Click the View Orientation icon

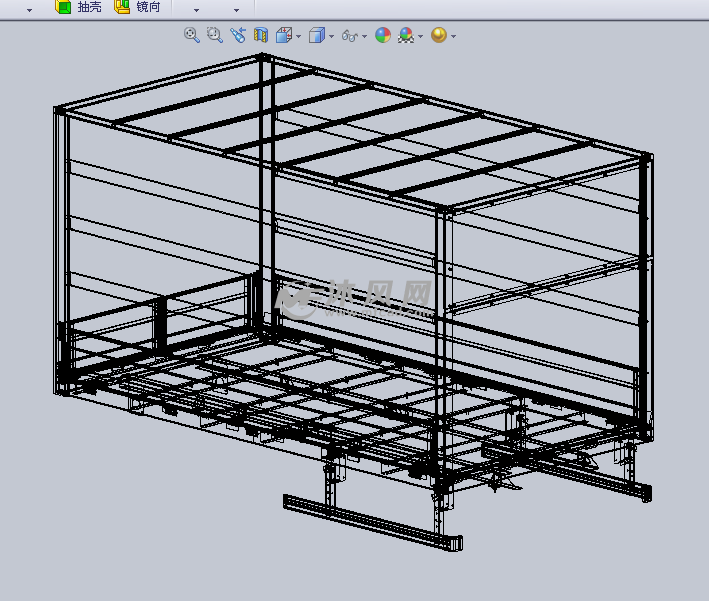283,35
